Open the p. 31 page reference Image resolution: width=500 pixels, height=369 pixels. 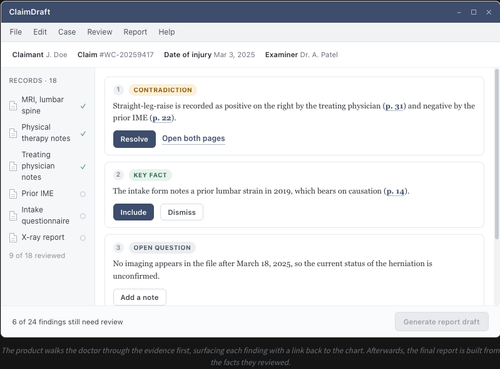click(394, 106)
